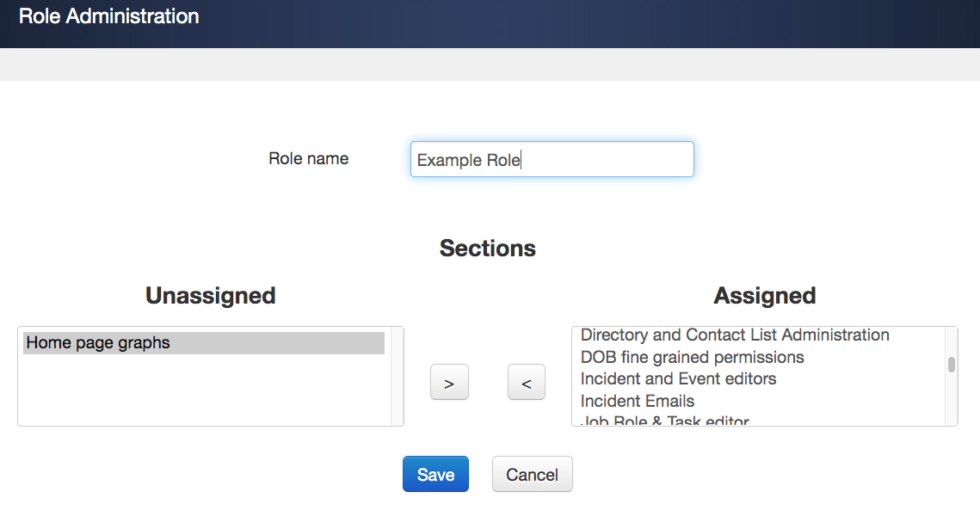Click the Assigned list scrollbar thumb
The height and width of the screenshot is (510, 980).
click(951, 364)
